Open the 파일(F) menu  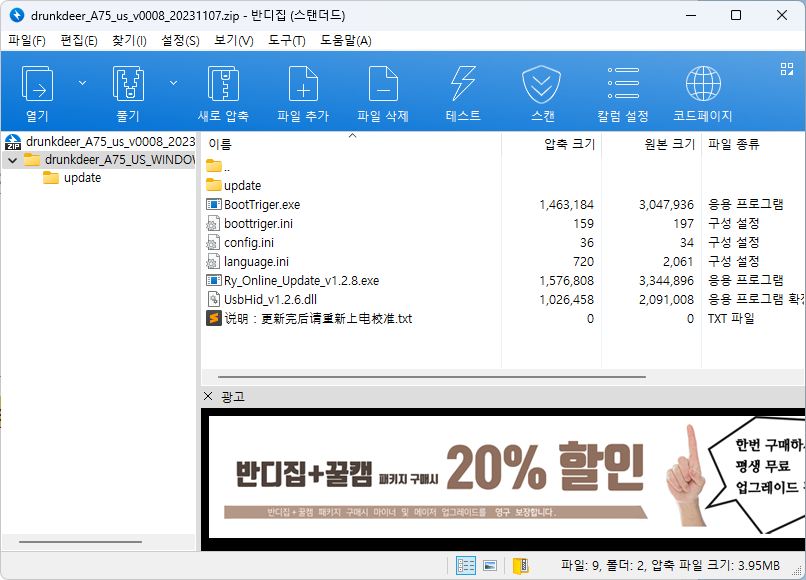pos(27,41)
